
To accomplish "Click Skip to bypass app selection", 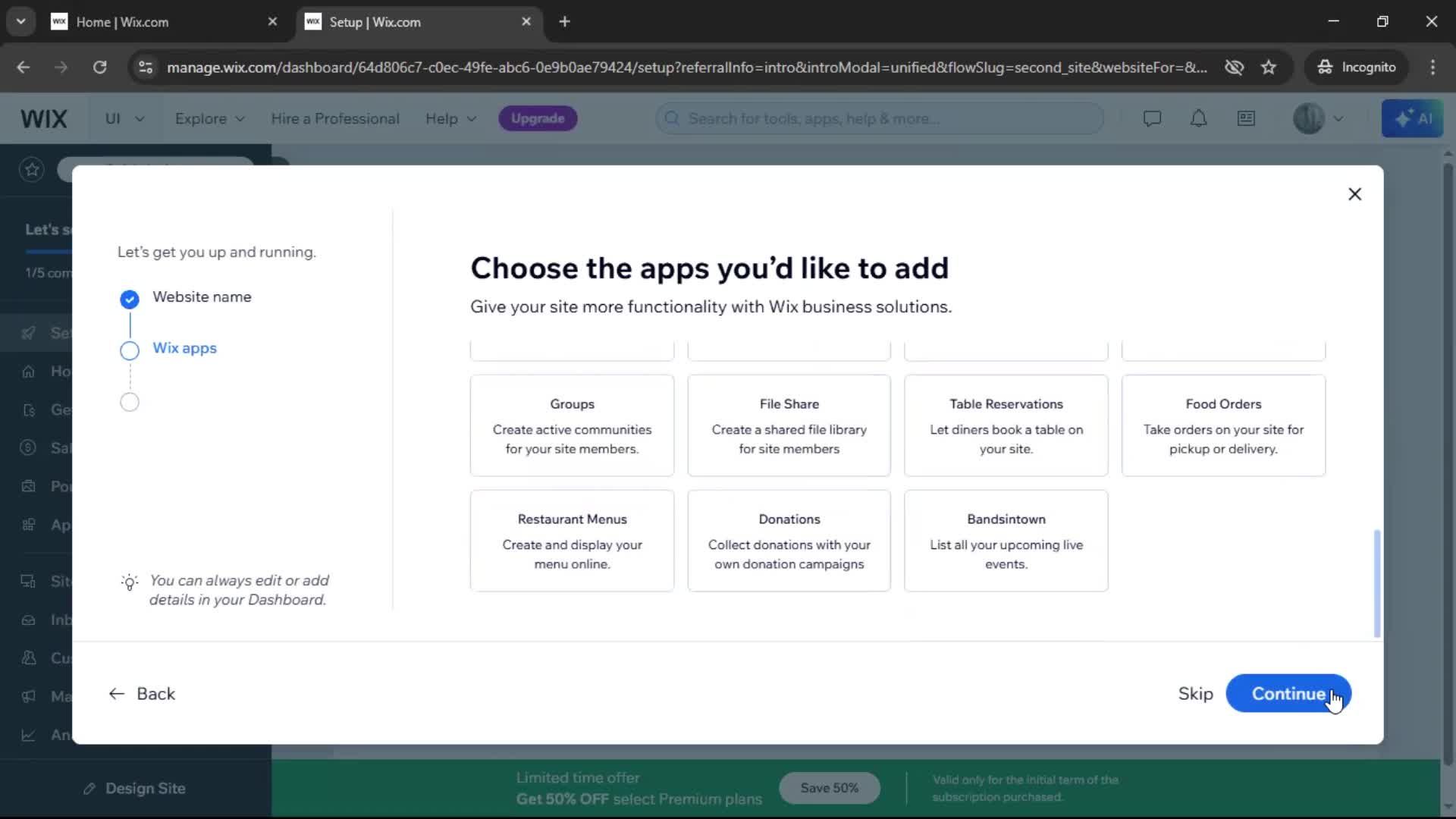I will click(1195, 693).
